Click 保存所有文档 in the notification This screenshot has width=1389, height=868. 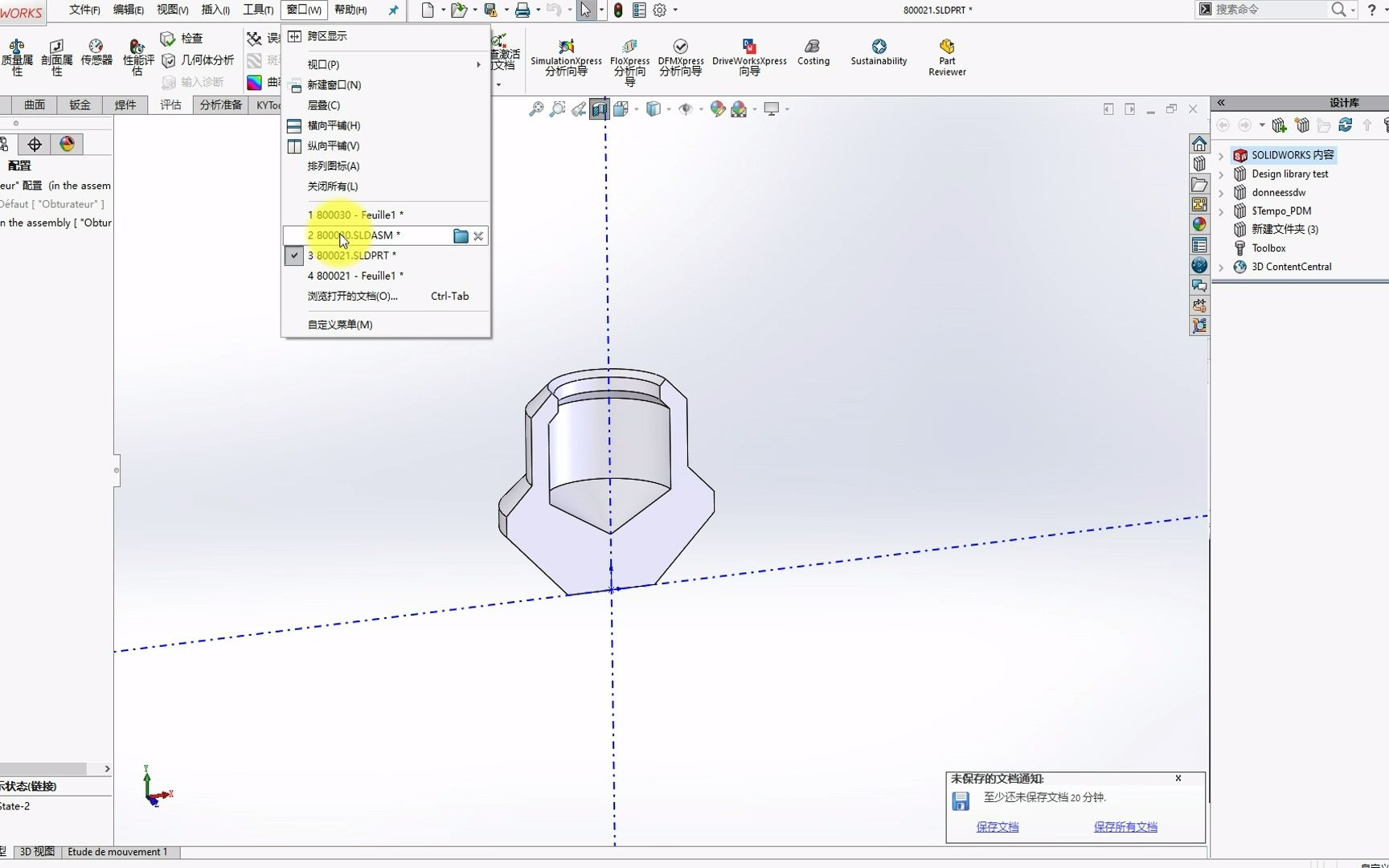tap(1125, 826)
